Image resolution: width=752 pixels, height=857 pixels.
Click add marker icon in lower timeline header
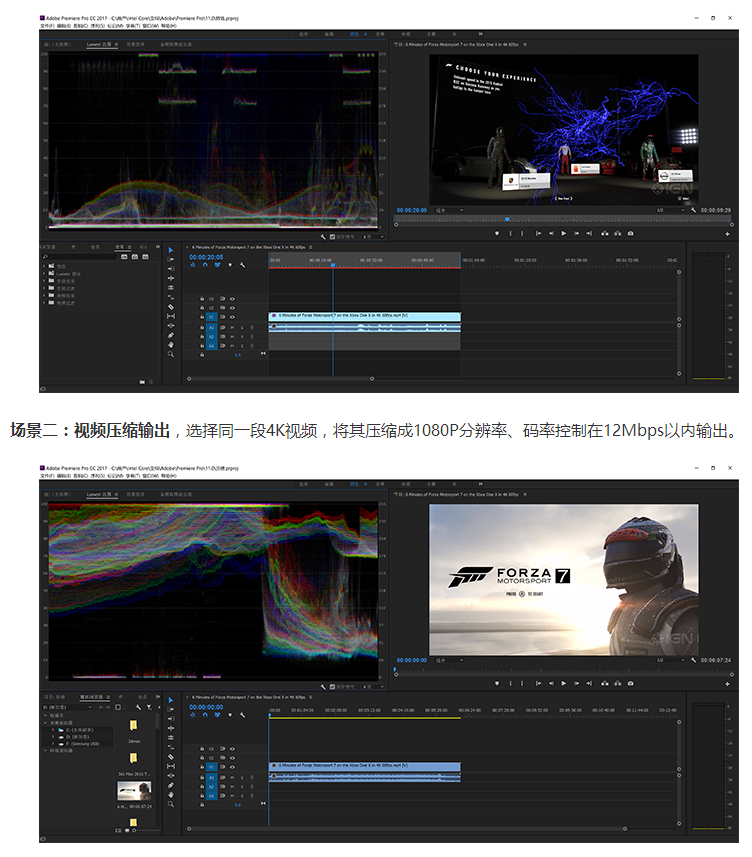click(230, 715)
